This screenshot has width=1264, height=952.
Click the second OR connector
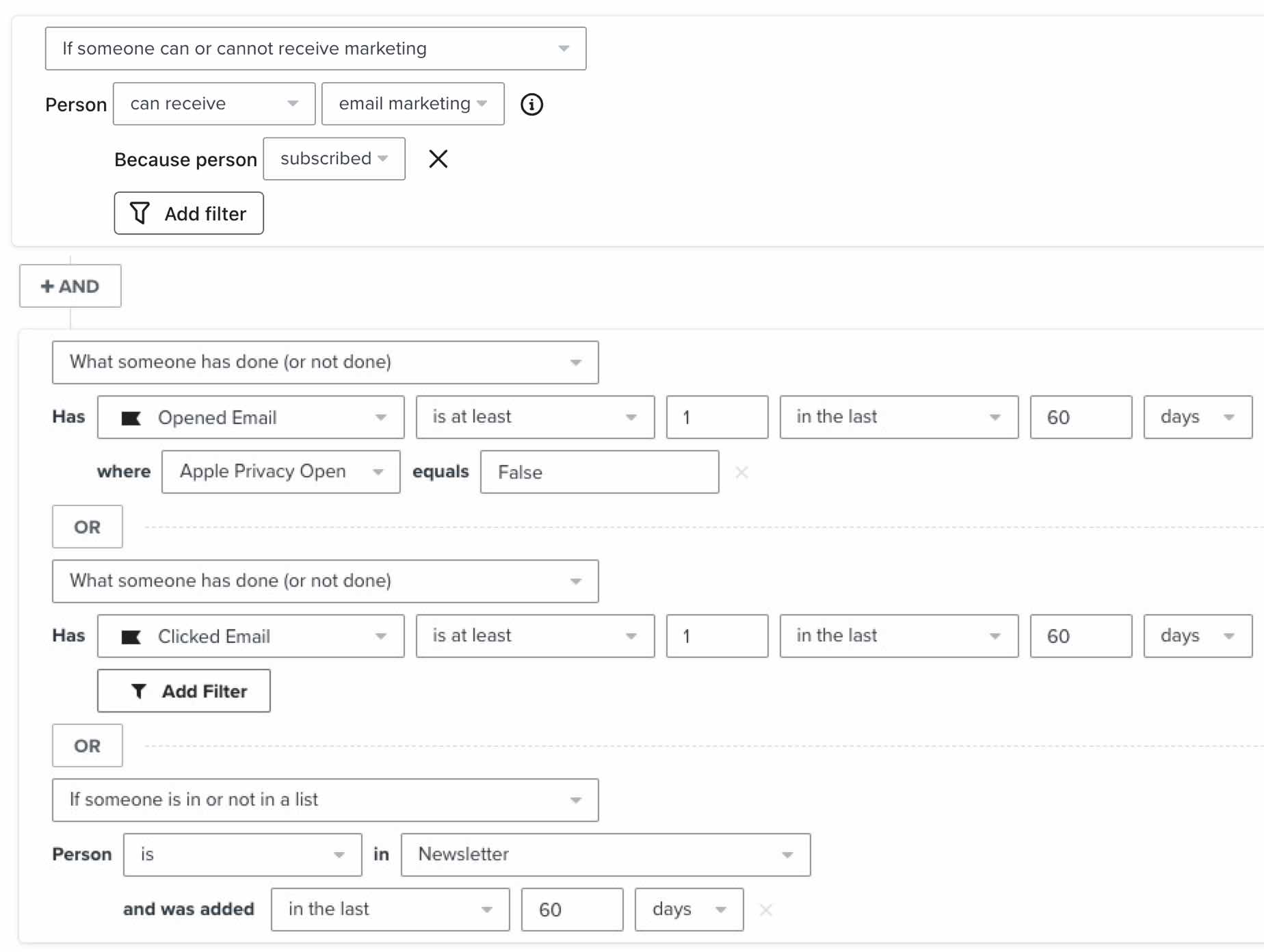[x=87, y=745]
